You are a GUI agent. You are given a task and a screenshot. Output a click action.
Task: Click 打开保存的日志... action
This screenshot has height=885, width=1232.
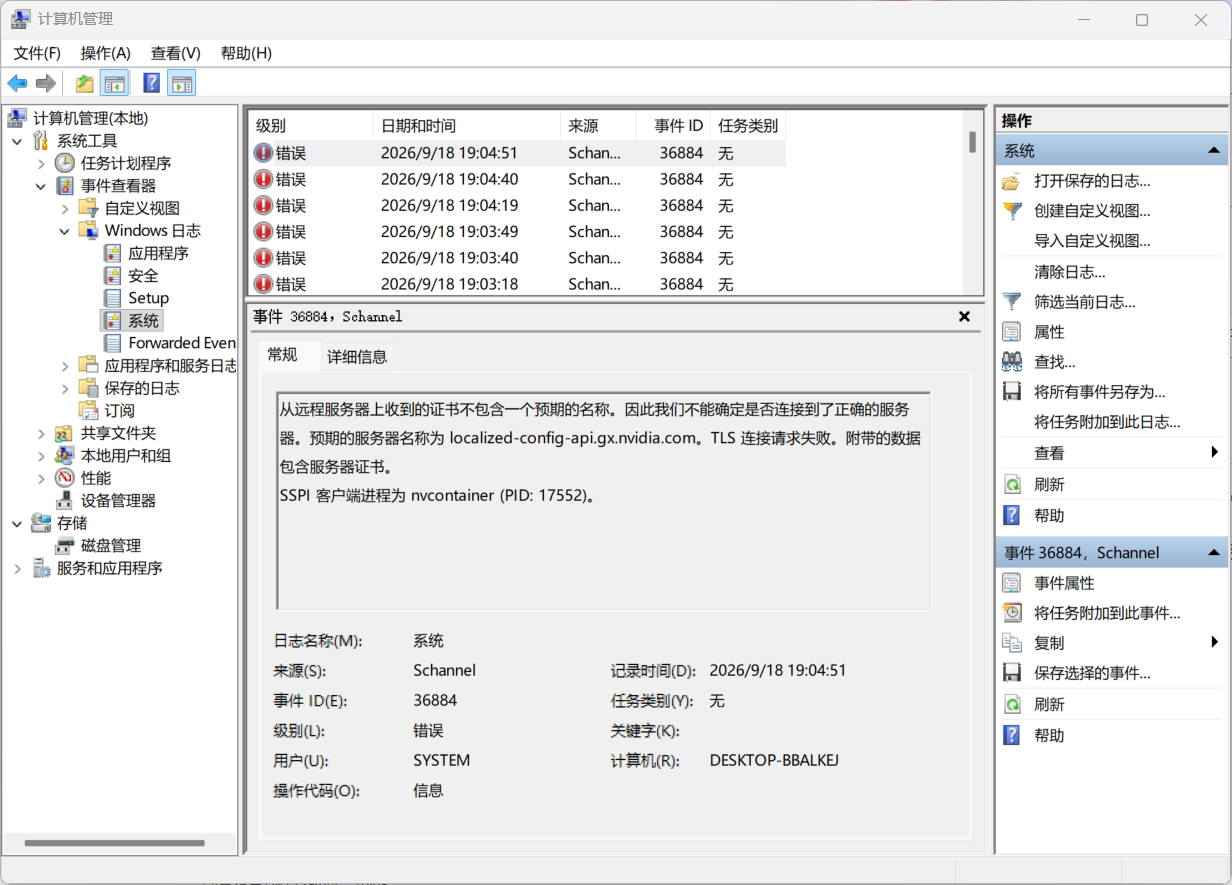(1092, 181)
